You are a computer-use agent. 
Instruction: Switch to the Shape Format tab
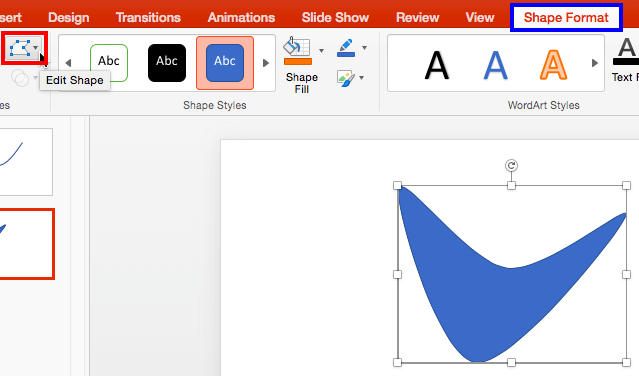(566, 18)
